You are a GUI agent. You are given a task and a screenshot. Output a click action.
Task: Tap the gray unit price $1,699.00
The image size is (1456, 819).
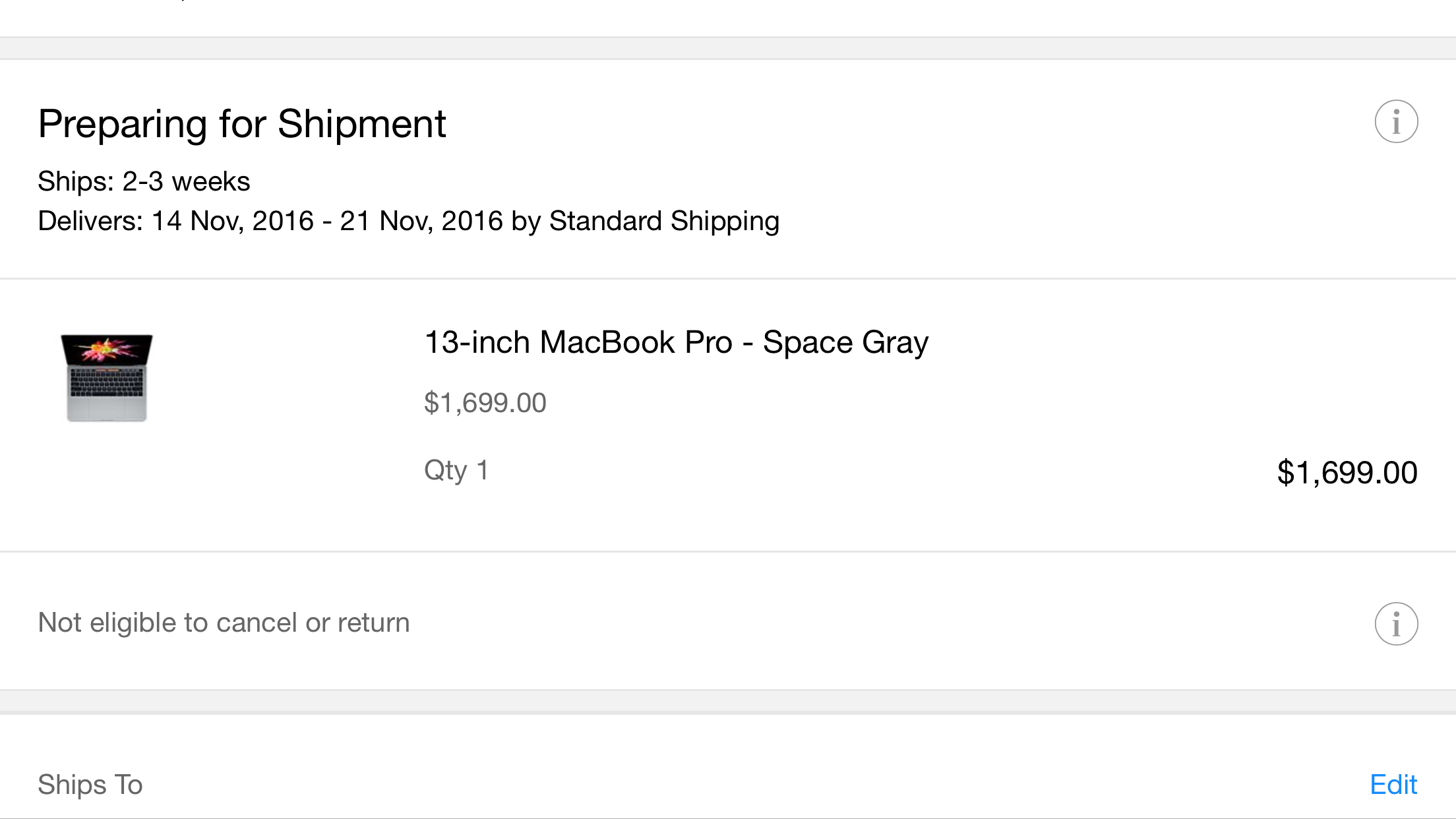(485, 403)
